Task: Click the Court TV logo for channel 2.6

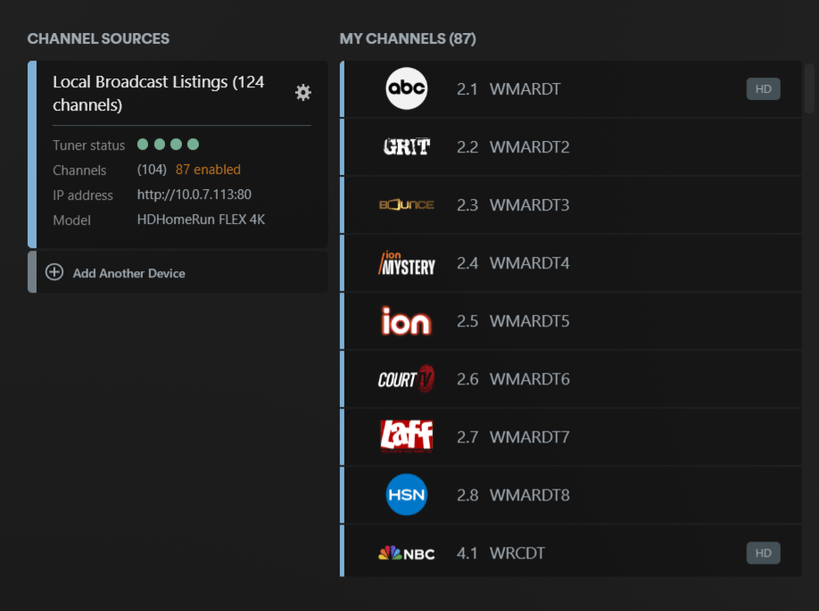Action: click(406, 379)
